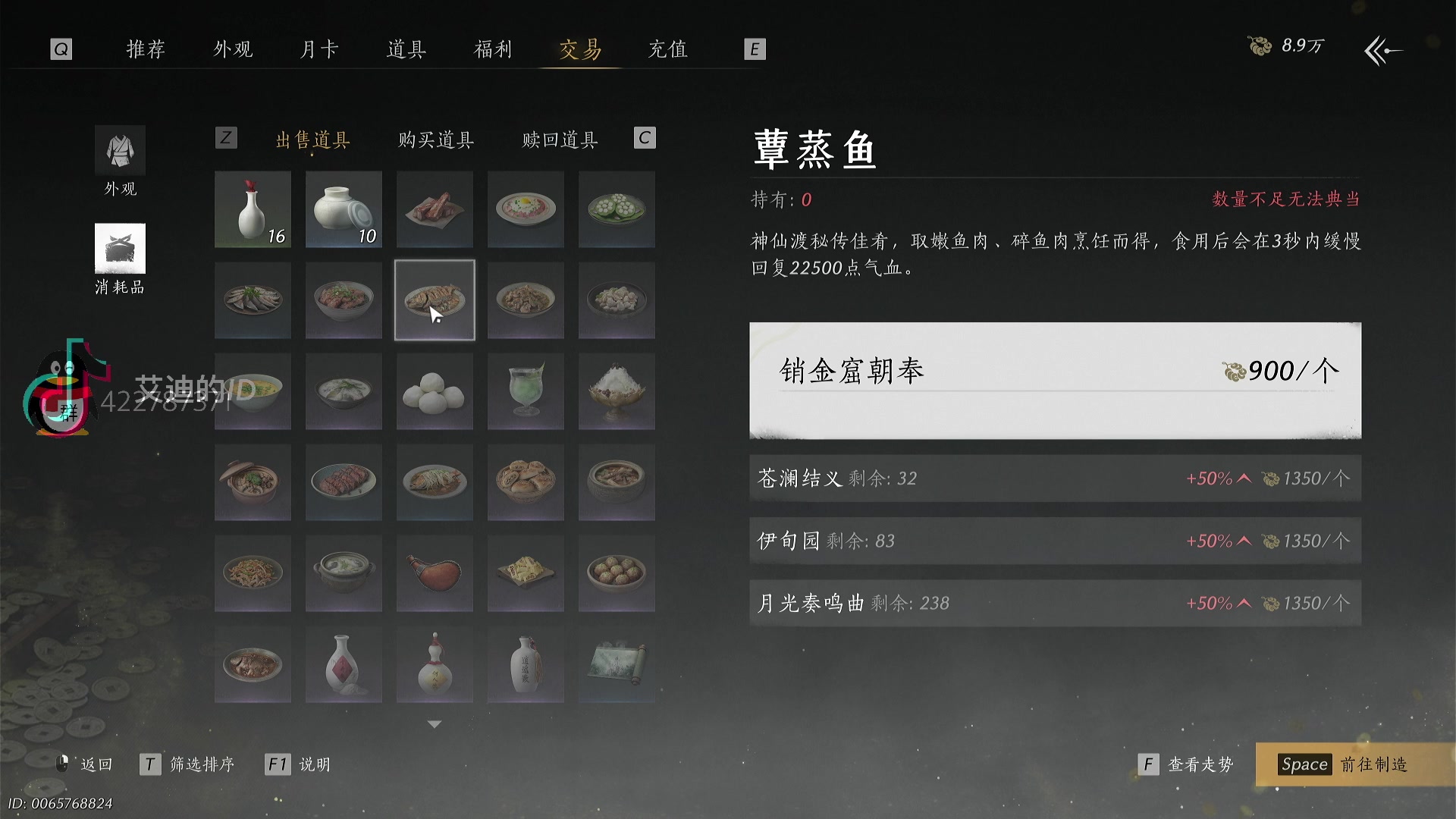Switch to the 赎回道具 tab
The height and width of the screenshot is (819, 1456).
(560, 140)
